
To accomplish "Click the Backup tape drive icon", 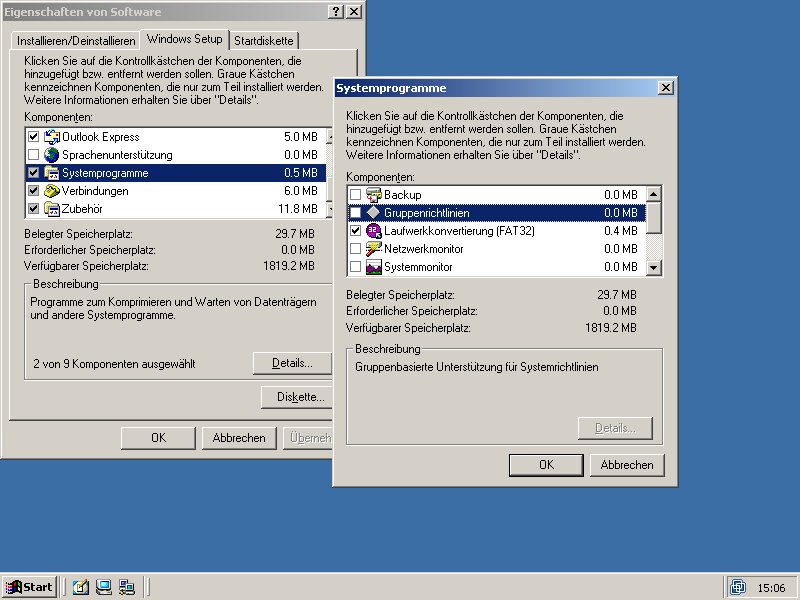I will 374,194.
